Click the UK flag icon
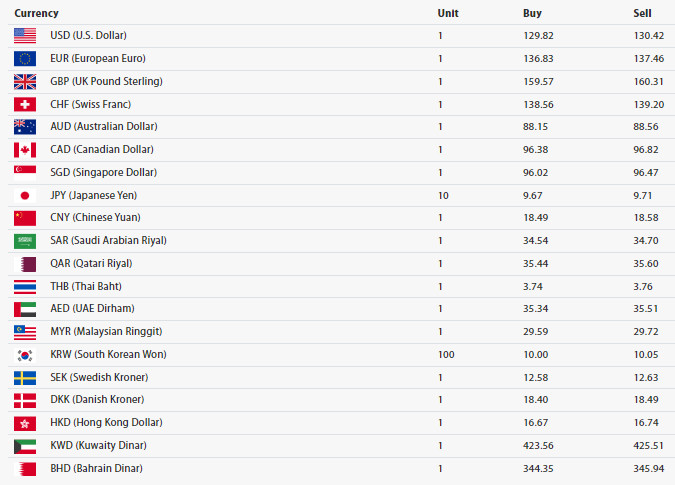Screen dimensions: 675x485 (x=25, y=81)
